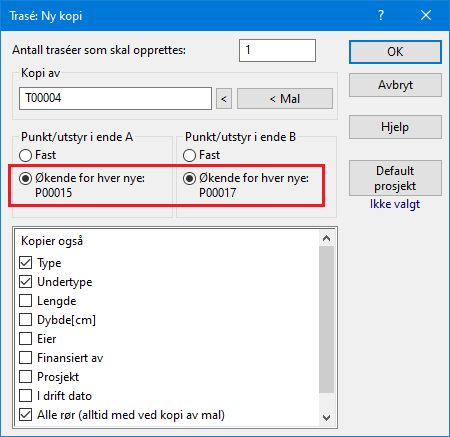Close the Trasé: Ny kopi dialog
This screenshot has height=437, width=450.
pos(426,15)
